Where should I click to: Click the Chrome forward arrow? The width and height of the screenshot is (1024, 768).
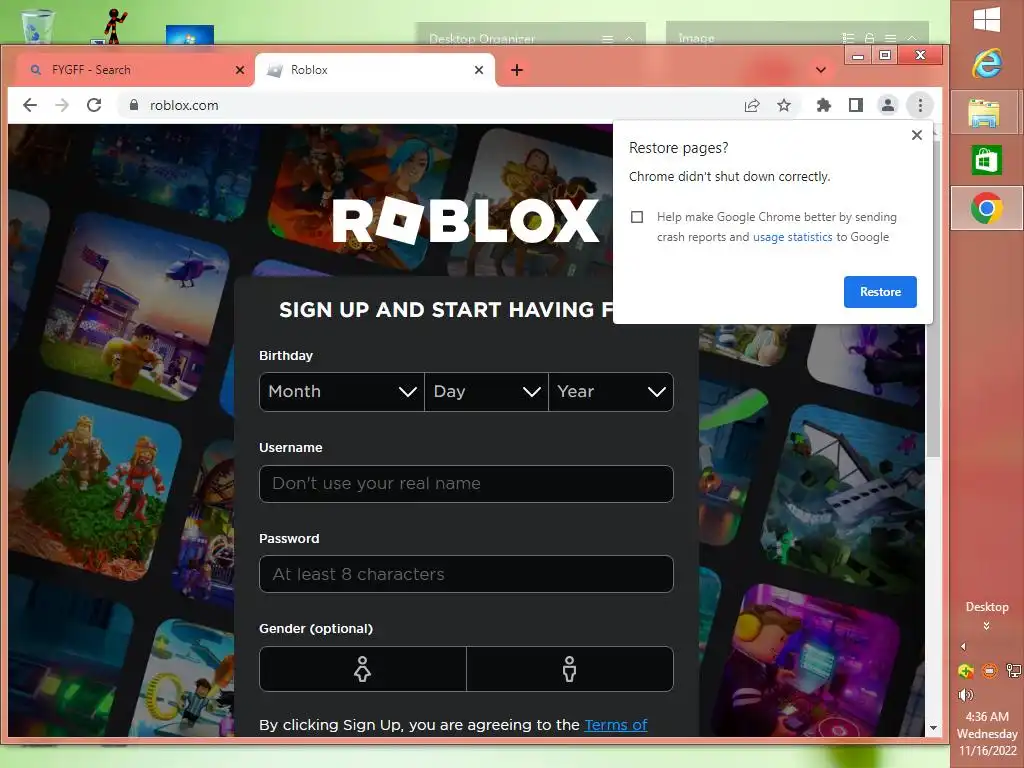tap(62, 105)
